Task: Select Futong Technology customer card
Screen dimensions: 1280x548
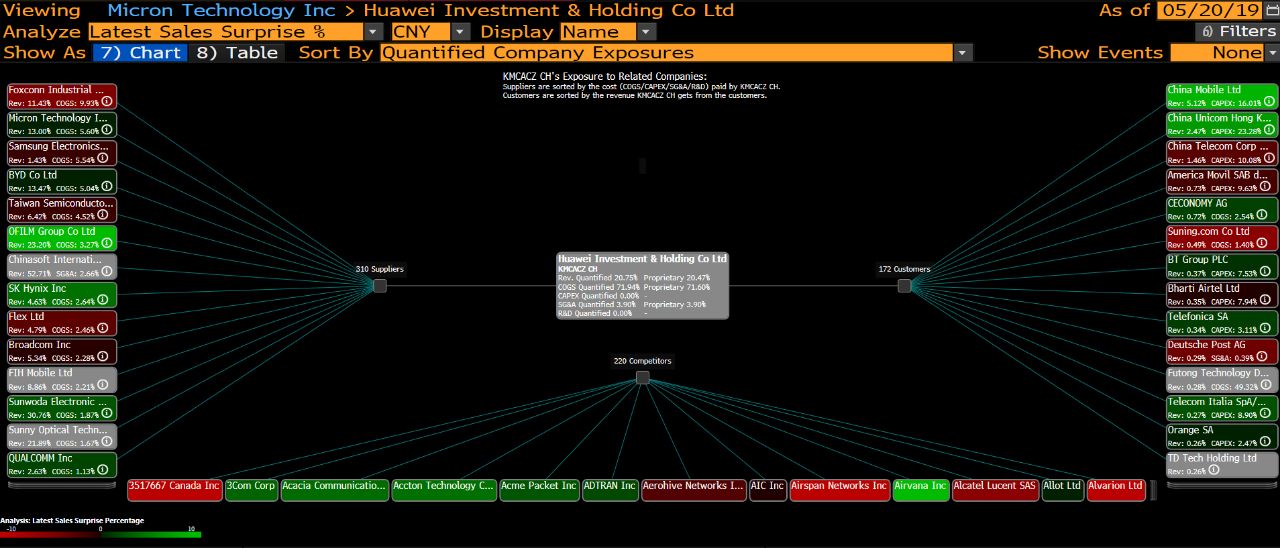Action: 1221,380
